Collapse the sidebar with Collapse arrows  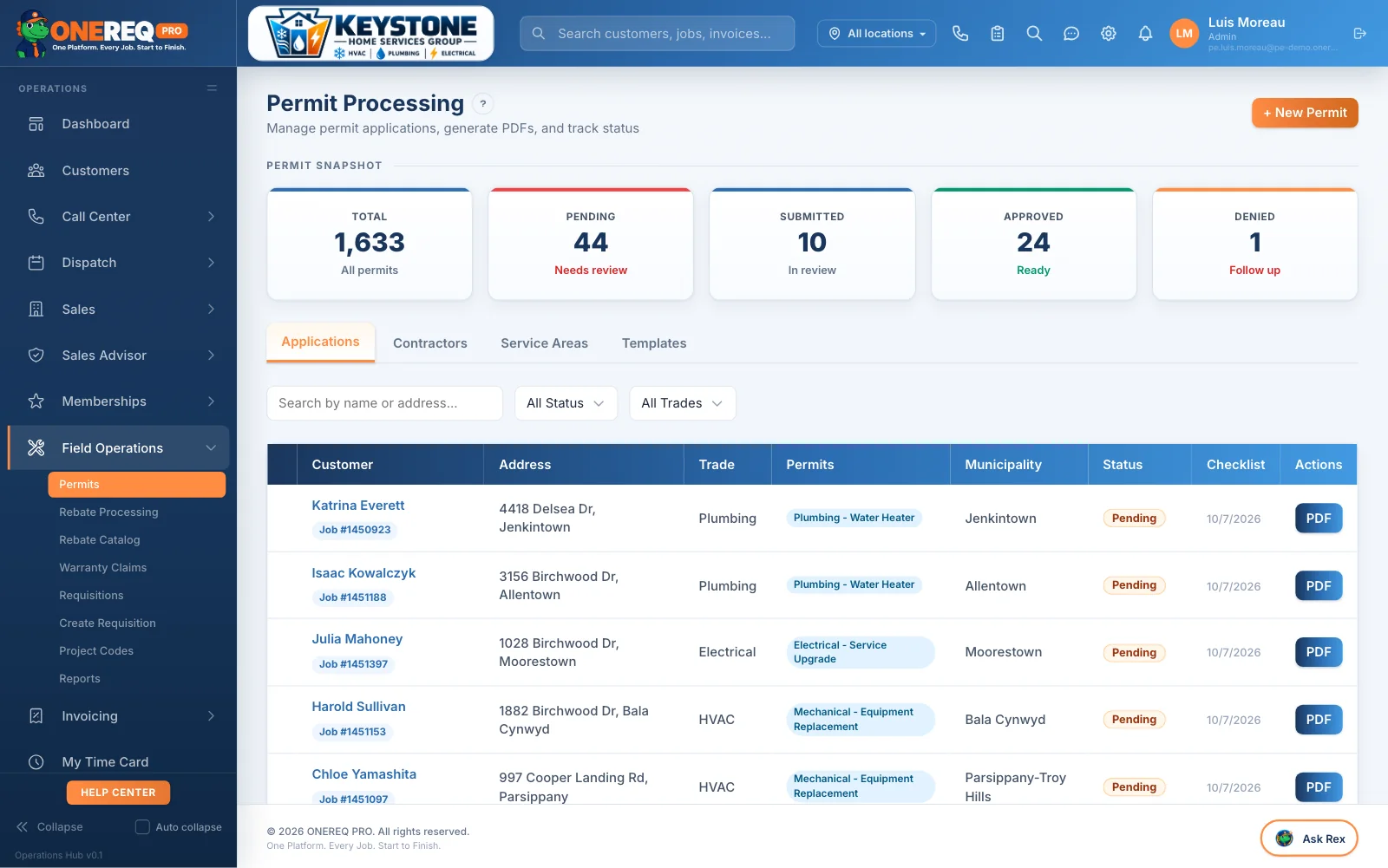(49, 827)
